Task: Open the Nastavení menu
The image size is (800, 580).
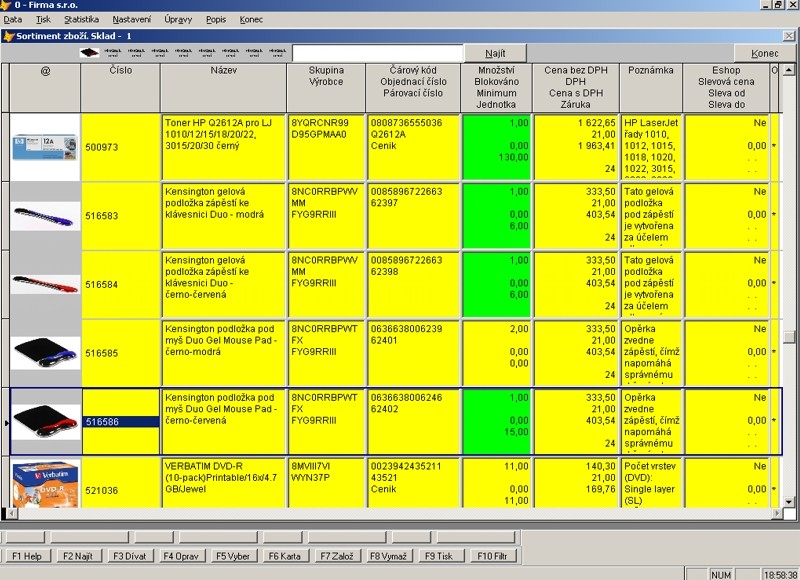Action: 132,19
